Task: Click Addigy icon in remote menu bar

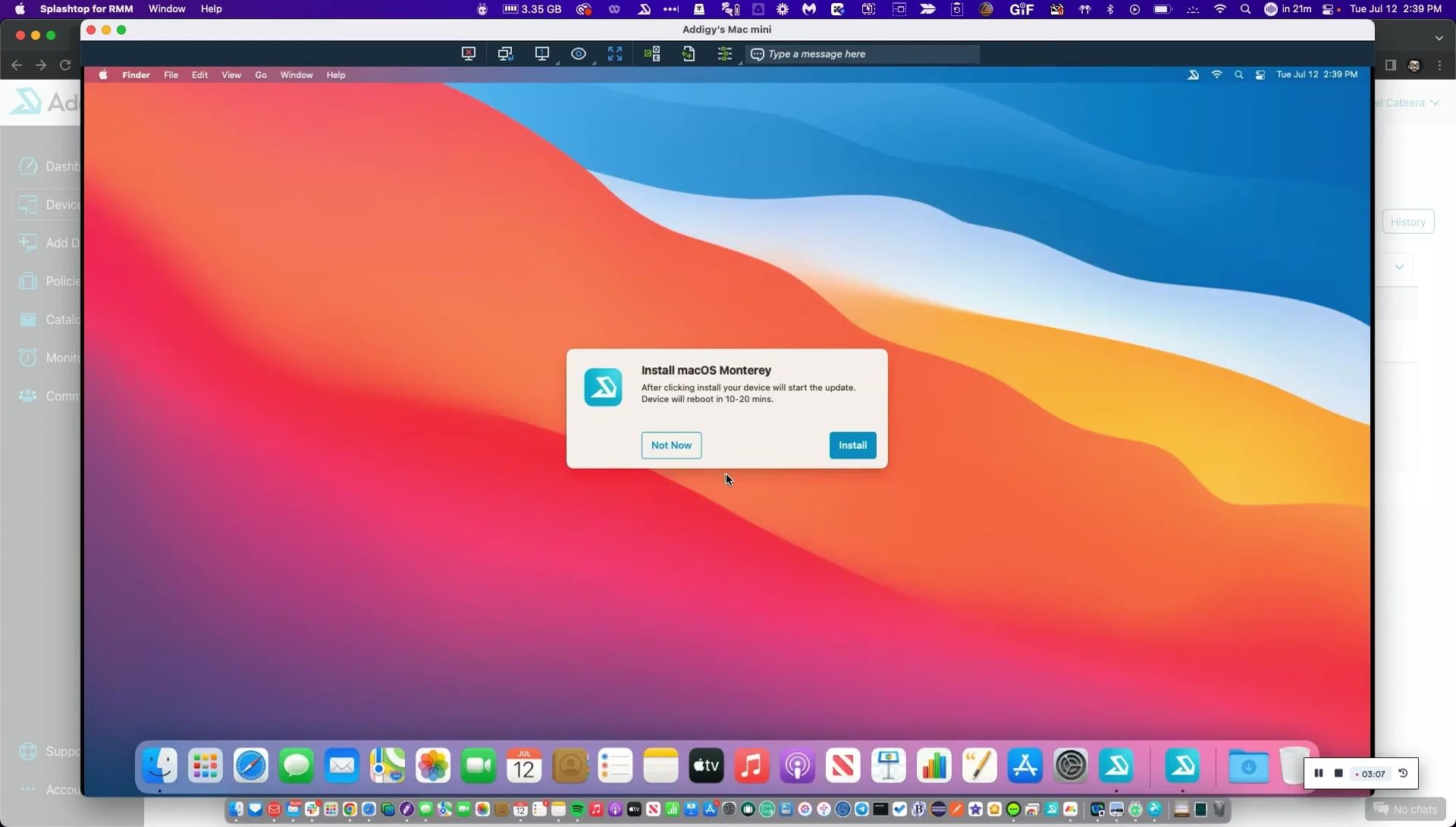Action: pos(1193,74)
